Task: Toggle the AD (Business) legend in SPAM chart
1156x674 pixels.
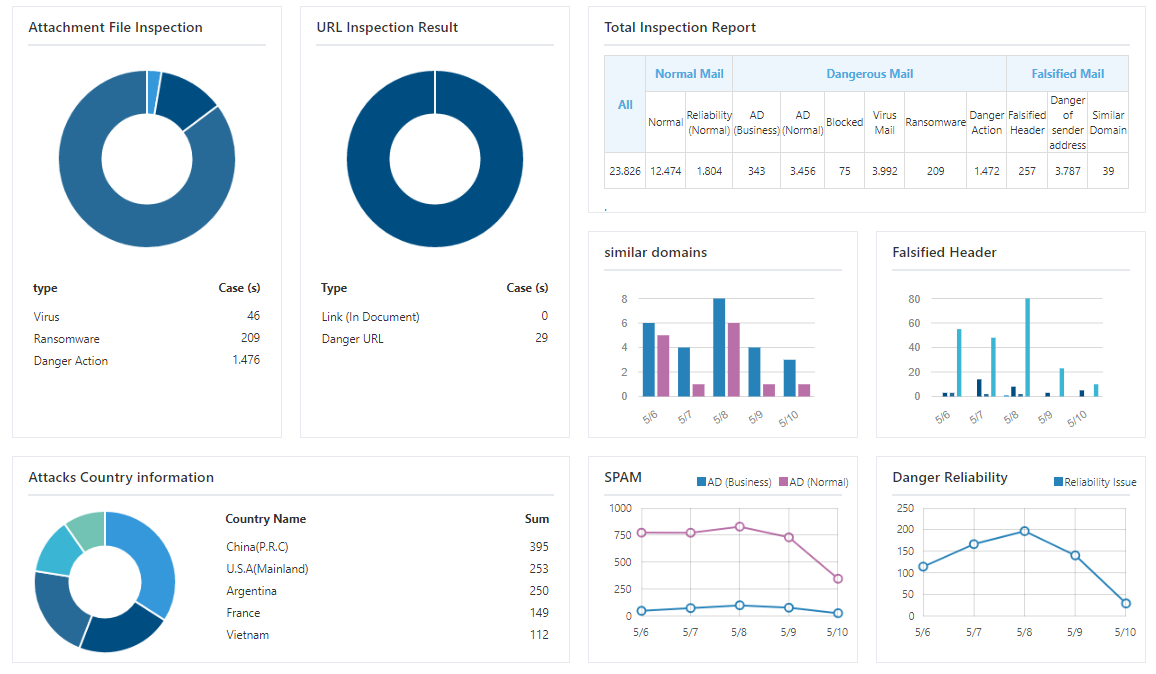Action: [x=734, y=482]
